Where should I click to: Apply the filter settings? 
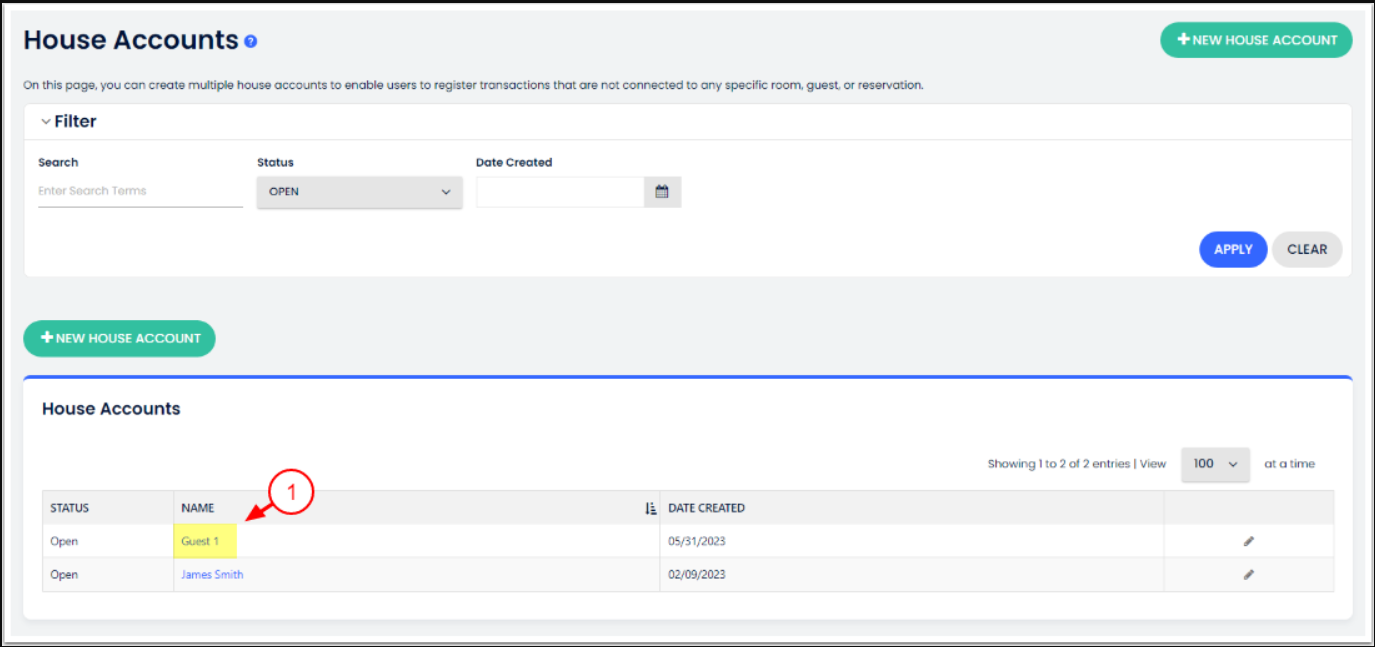coord(1233,250)
